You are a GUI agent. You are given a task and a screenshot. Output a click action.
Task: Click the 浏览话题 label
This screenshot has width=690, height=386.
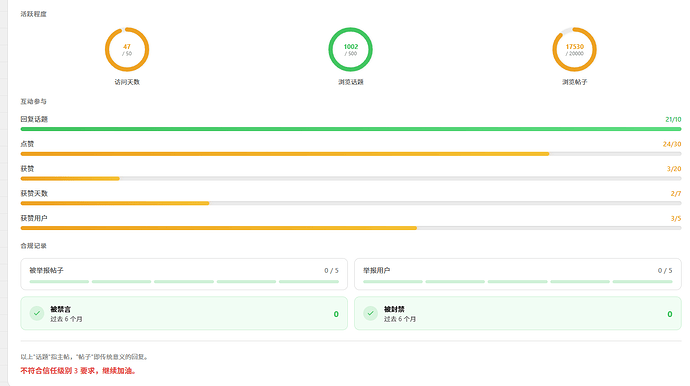tap(351, 82)
